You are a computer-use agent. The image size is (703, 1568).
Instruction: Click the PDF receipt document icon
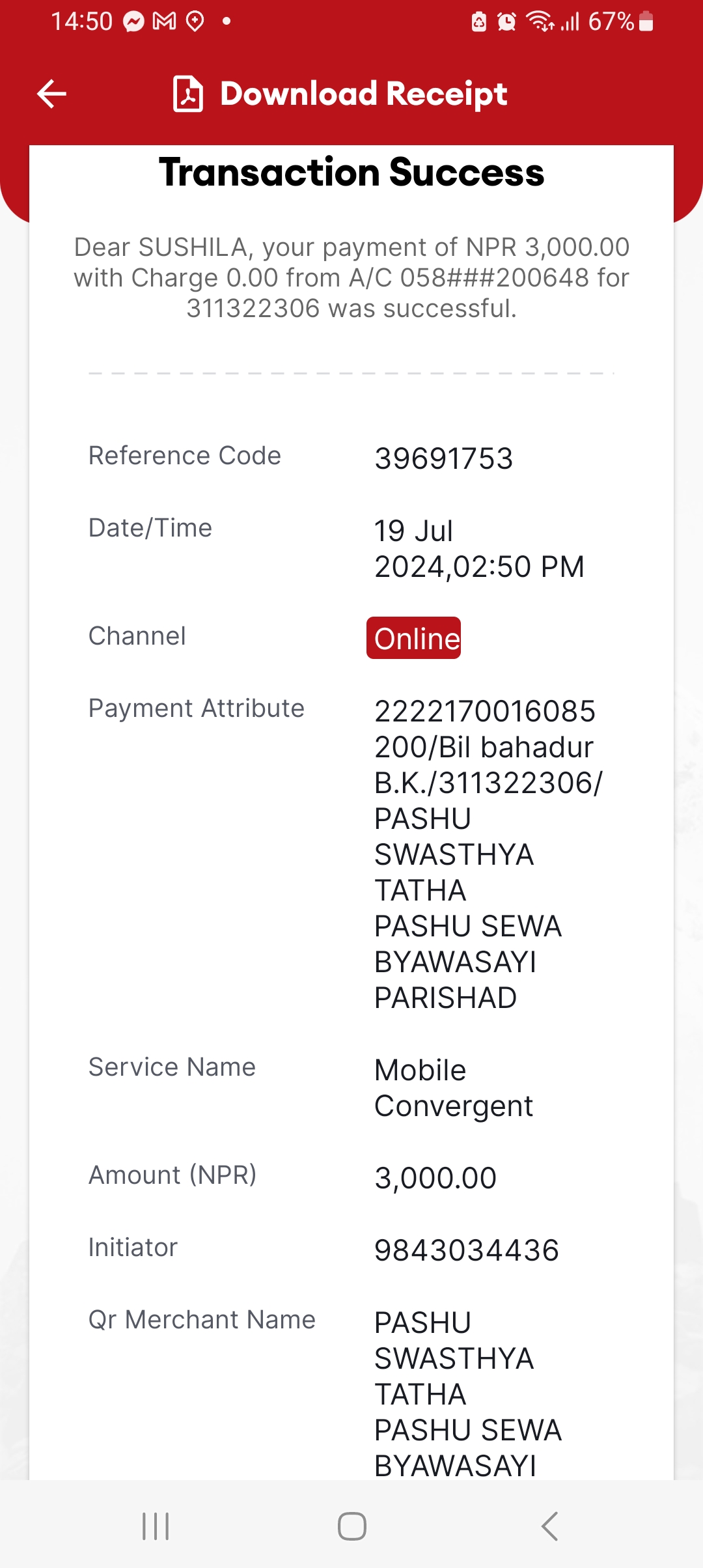(x=188, y=94)
